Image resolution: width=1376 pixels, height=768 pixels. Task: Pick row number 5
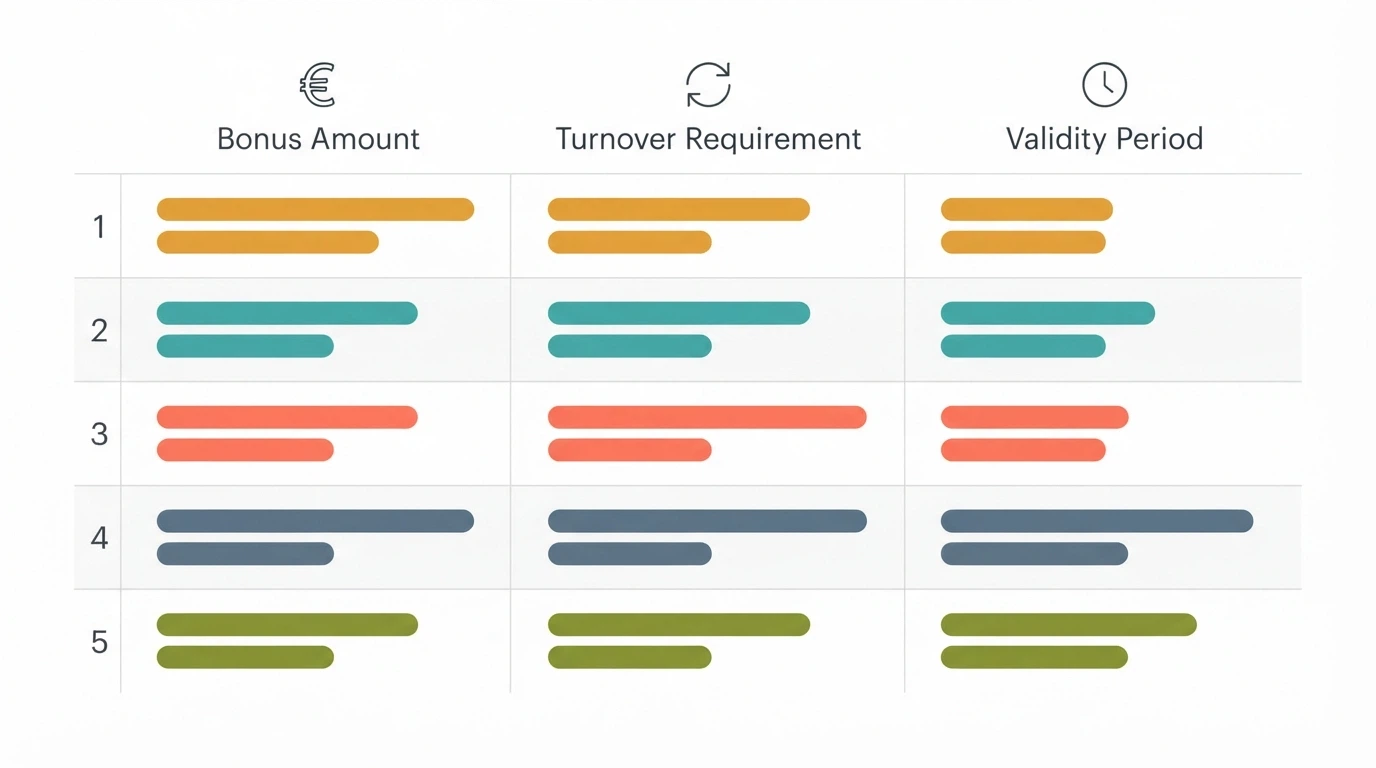99,641
